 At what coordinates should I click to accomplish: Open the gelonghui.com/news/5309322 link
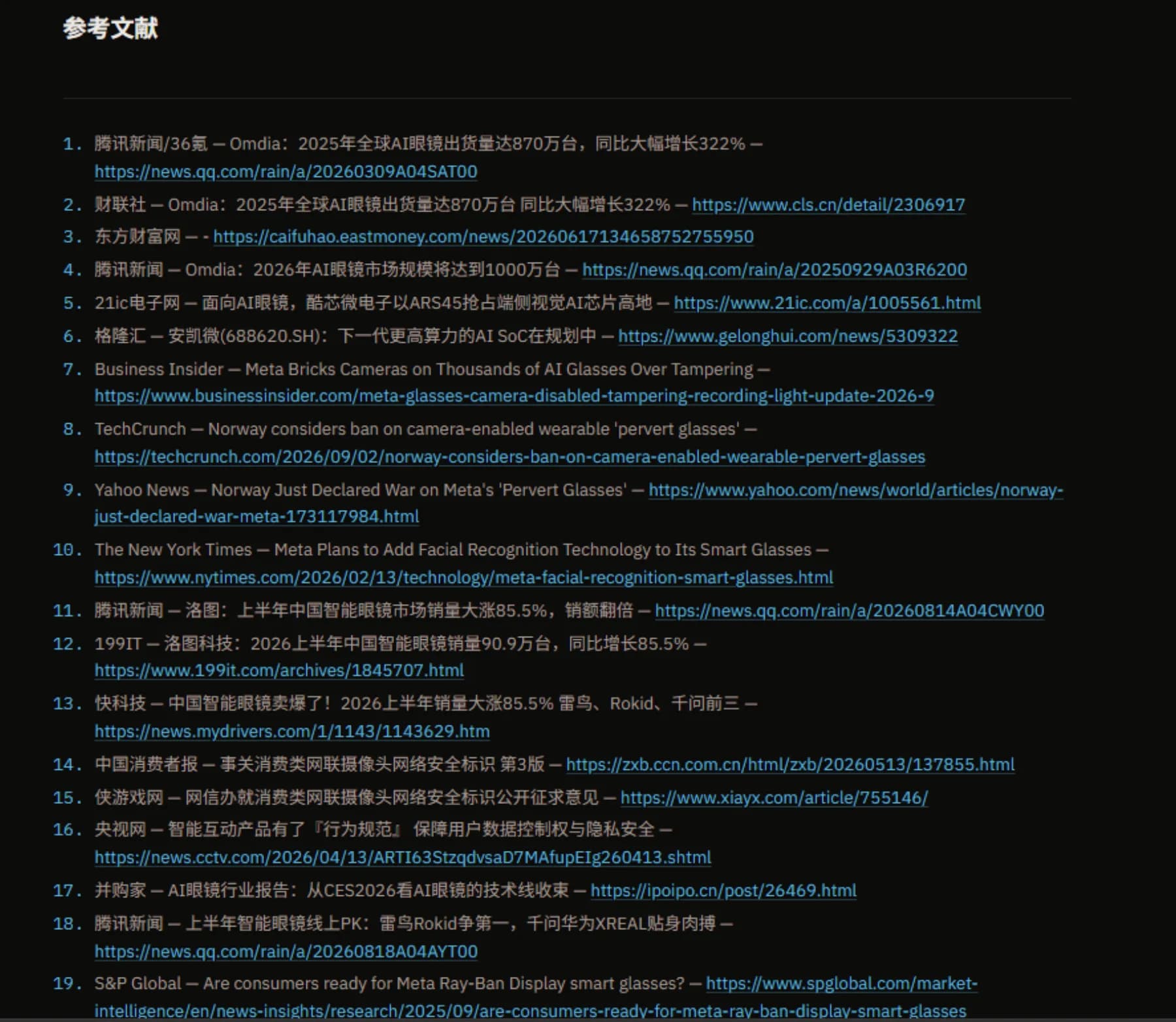tap(788, 336)
